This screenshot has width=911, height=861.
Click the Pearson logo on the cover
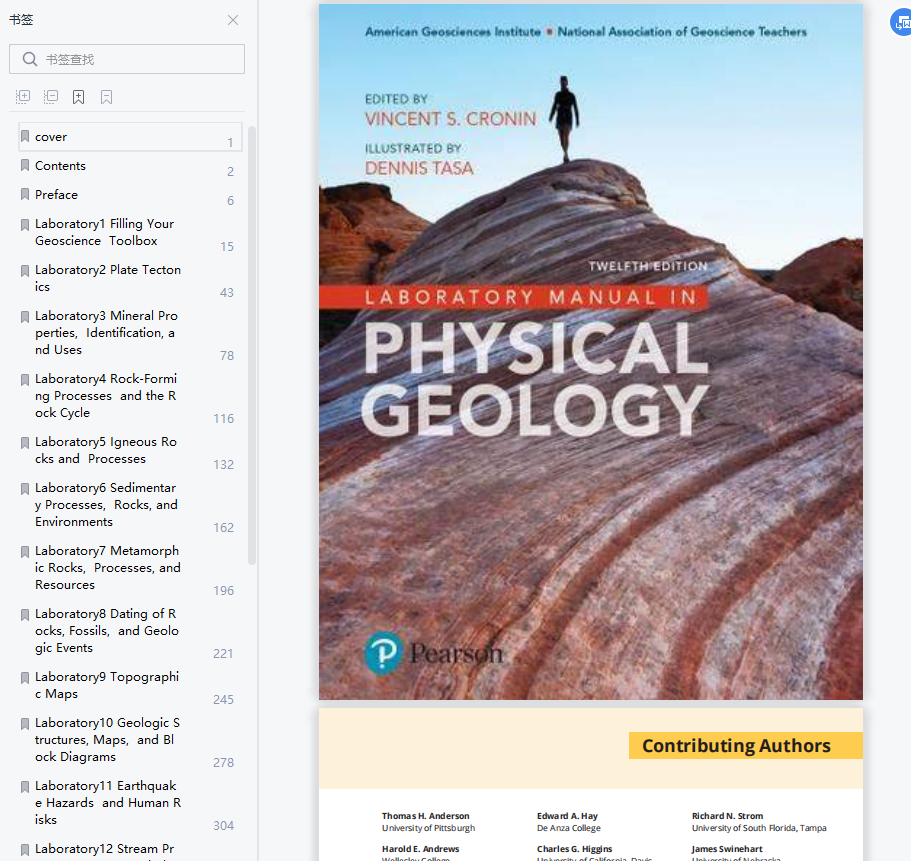point(433,653)
